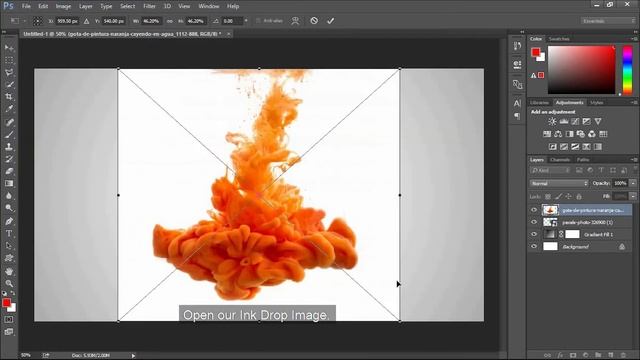Open the Layers panel flyout menu

pyautogui.click(x=634, y=160)
